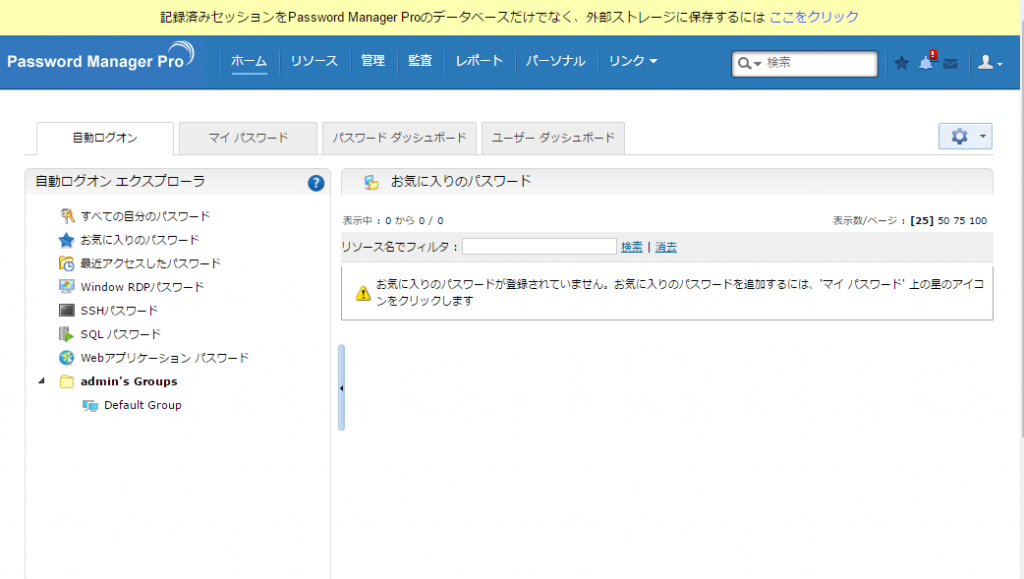Image resolution: width=1024 pixels, height=579 pixels.
Task: Open the gear settings dropdown
Action: pyautogui.click(x=965, y=137)
